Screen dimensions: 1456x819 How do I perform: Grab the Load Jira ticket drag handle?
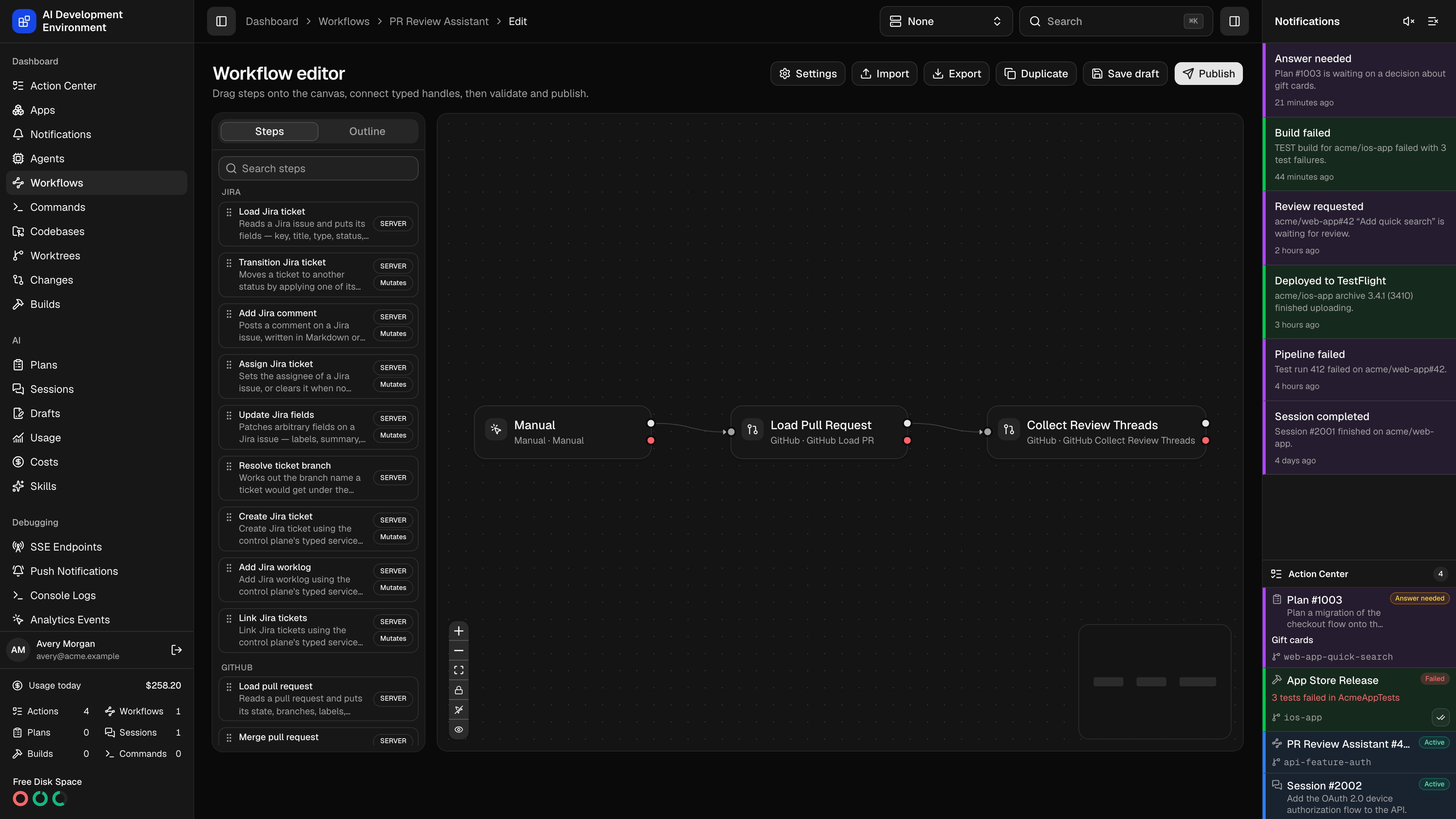(x=229, y=212)
